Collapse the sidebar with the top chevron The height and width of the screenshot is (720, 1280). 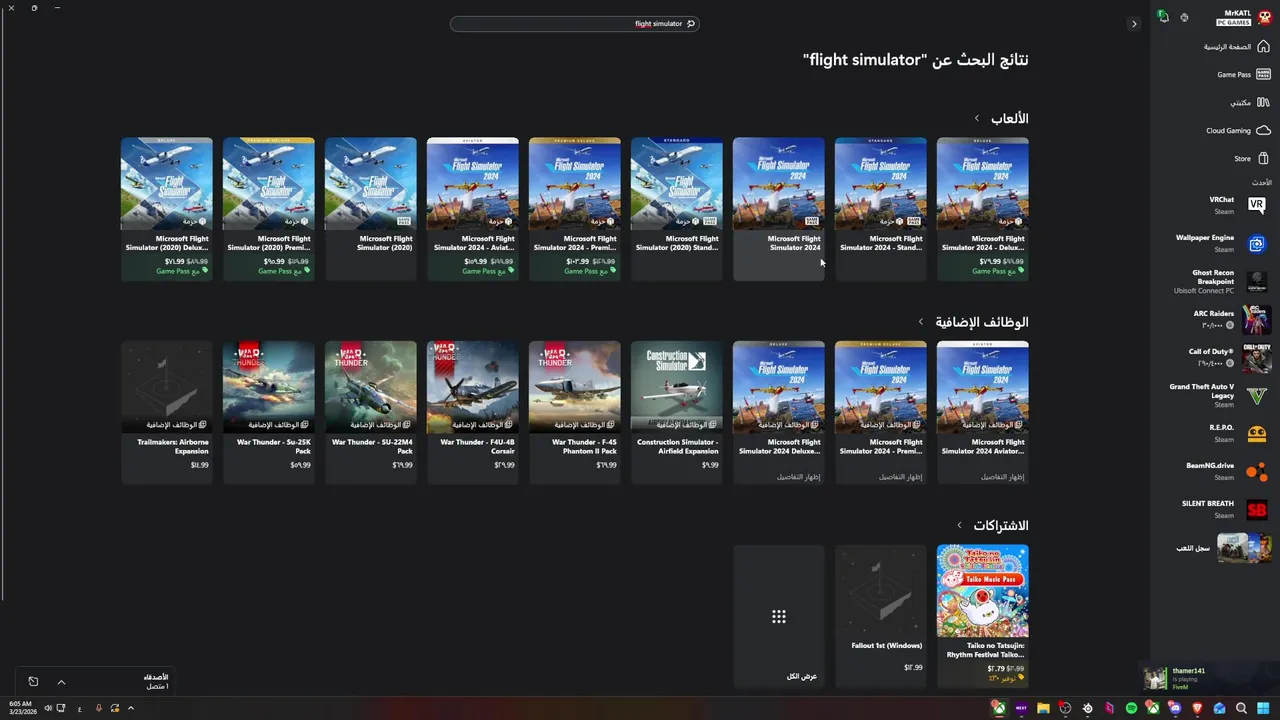tap(1134, 24)
